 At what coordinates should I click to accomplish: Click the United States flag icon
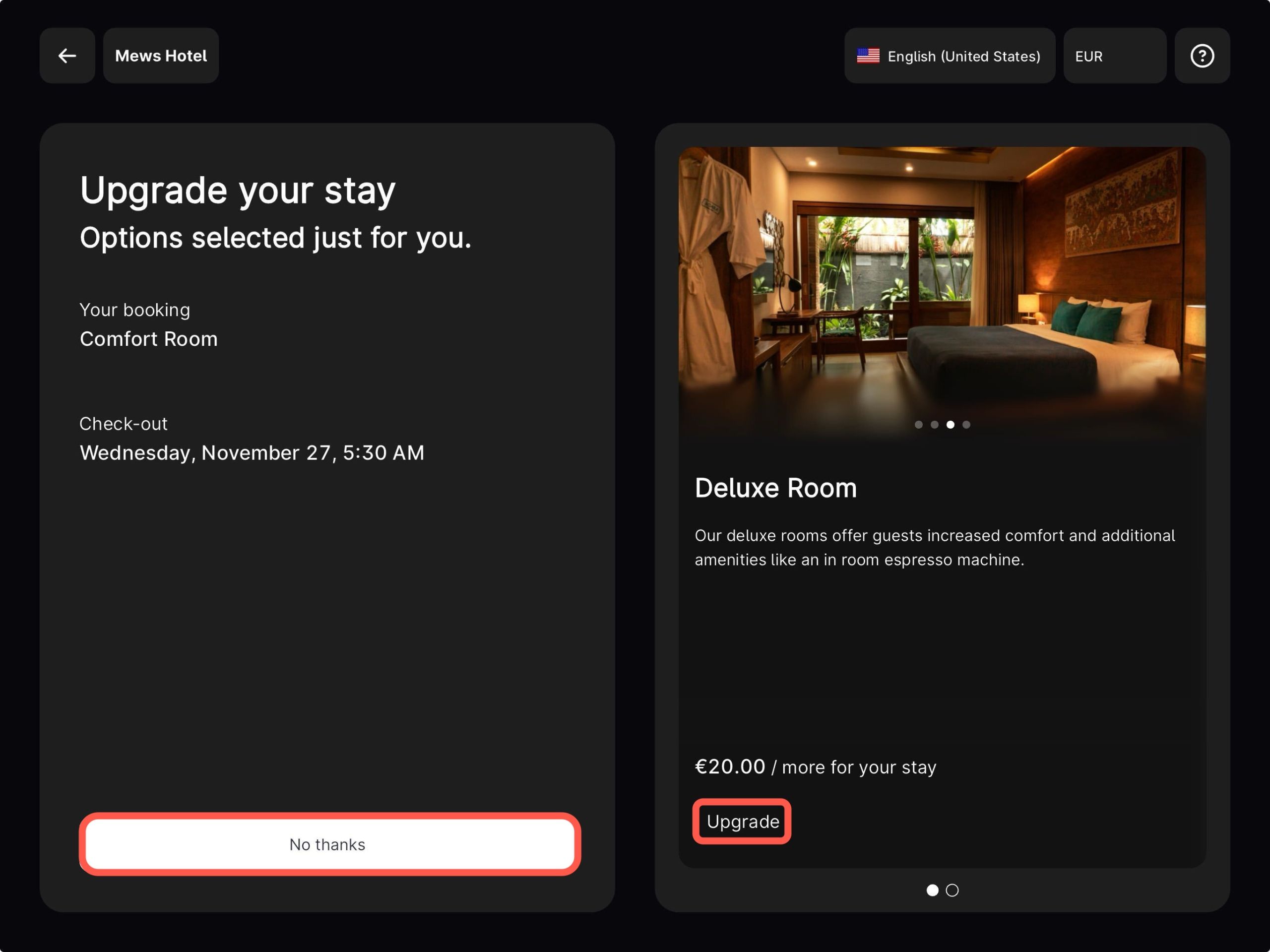tap(868, 56)
